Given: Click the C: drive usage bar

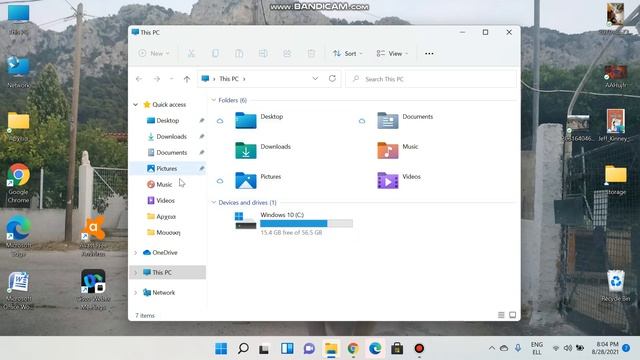Looking at the screenshot, I should (x=306, y=223).
